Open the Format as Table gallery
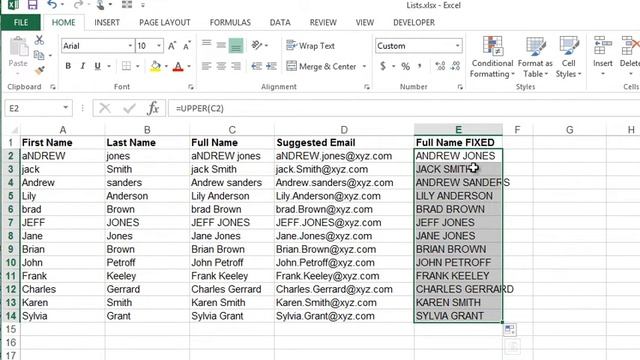The height and width of the screenshot is (360, 640). [x=535, y=57]
